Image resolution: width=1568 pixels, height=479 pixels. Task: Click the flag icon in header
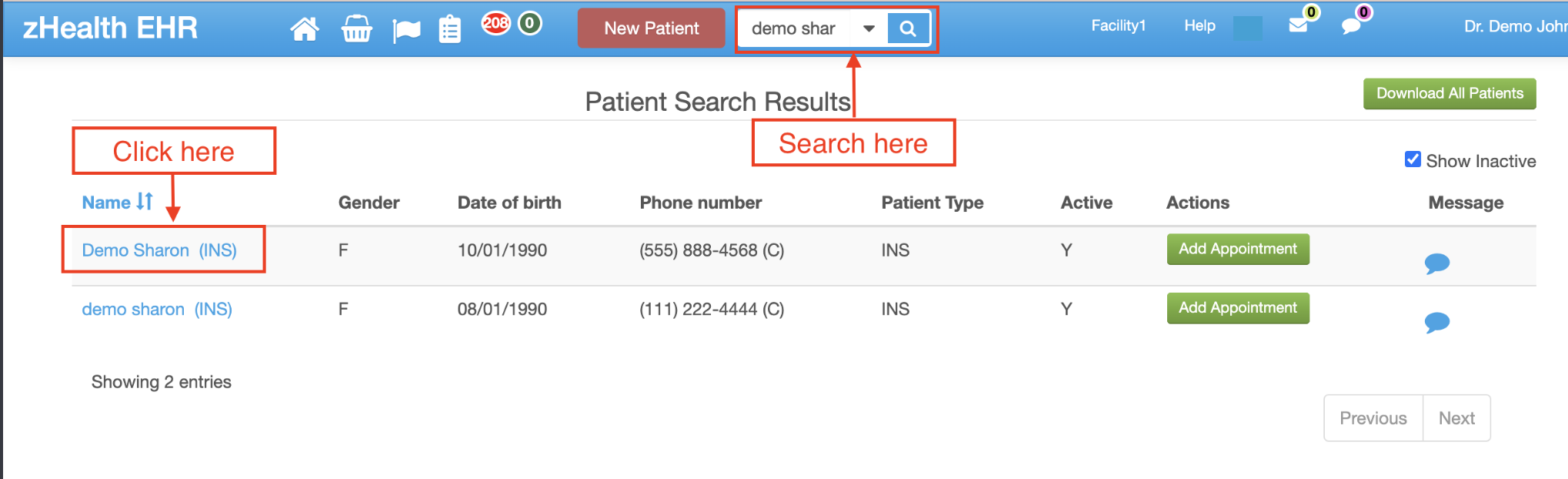(406, 30)
